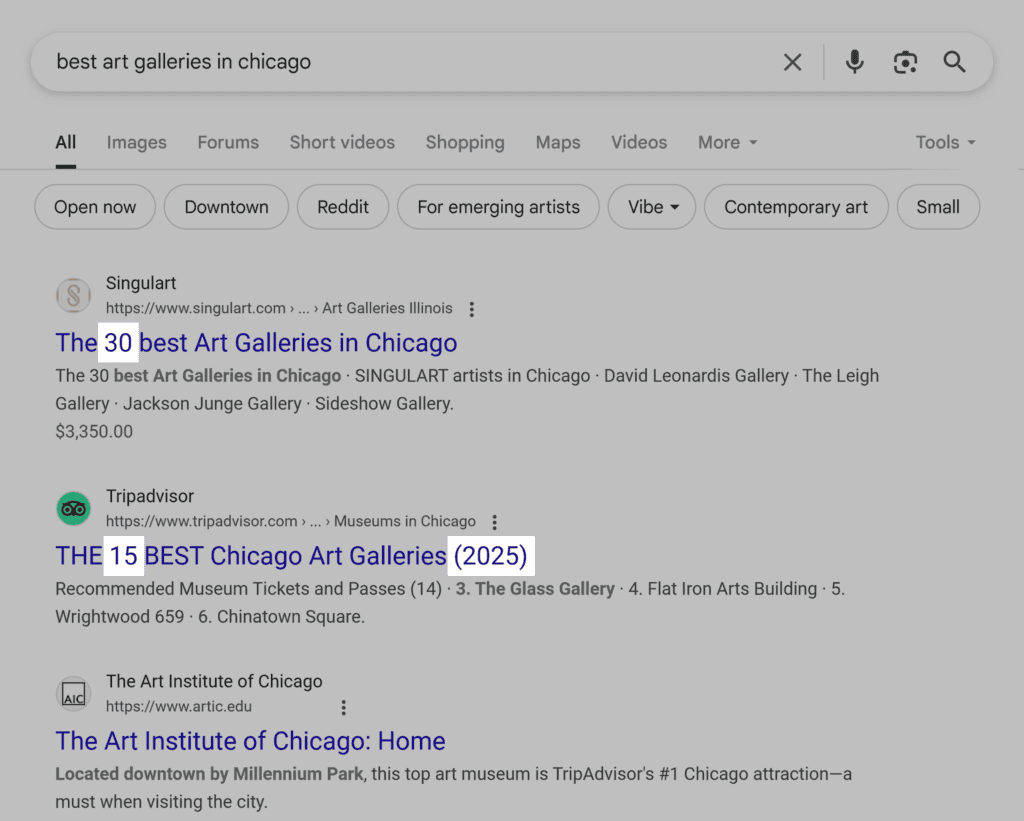This screenshot has height=821, width=1024.
Task: Open the Vibe dropdown filter
Action: tap(651, 207)
